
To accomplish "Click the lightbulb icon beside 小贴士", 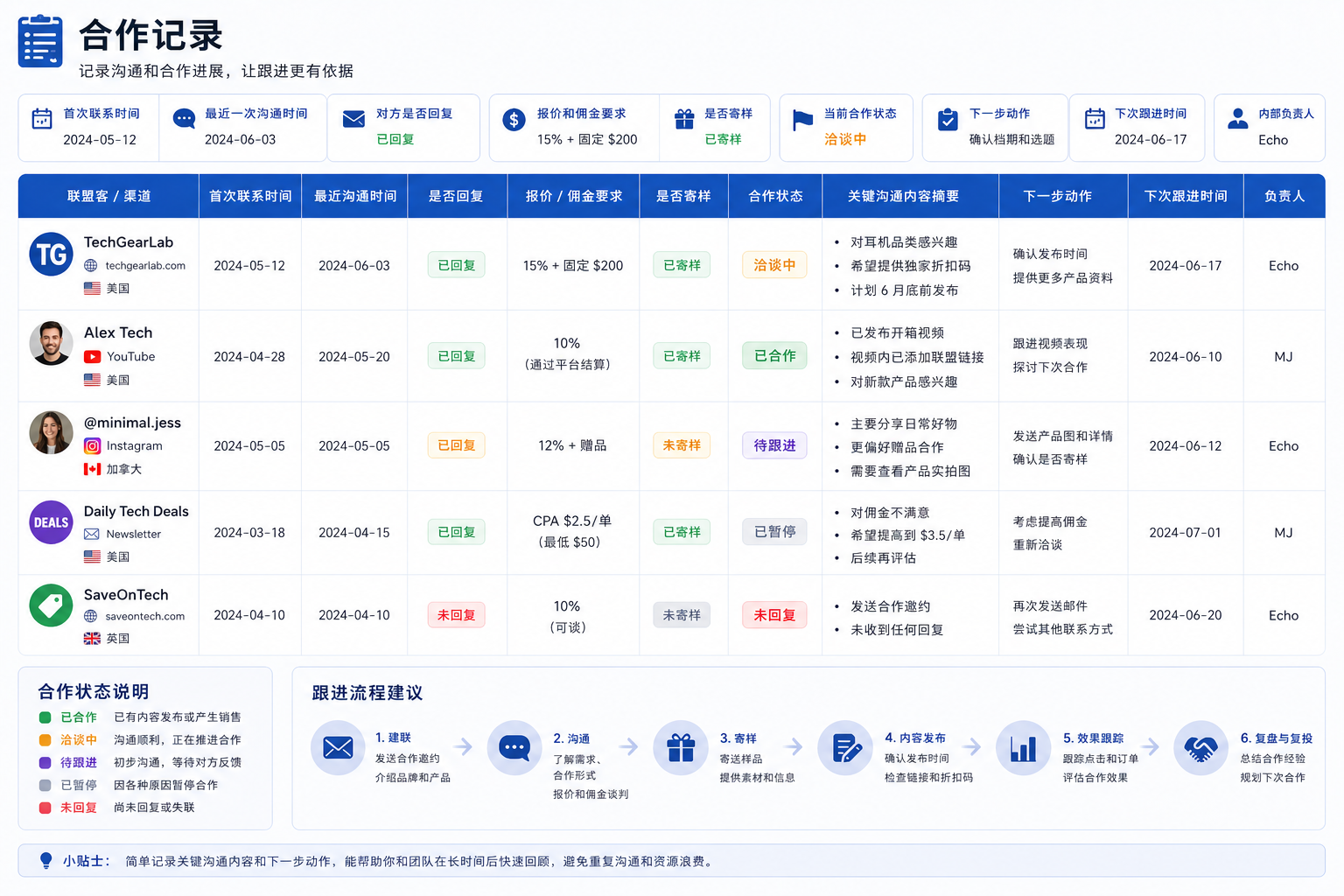I will [46, 861].
